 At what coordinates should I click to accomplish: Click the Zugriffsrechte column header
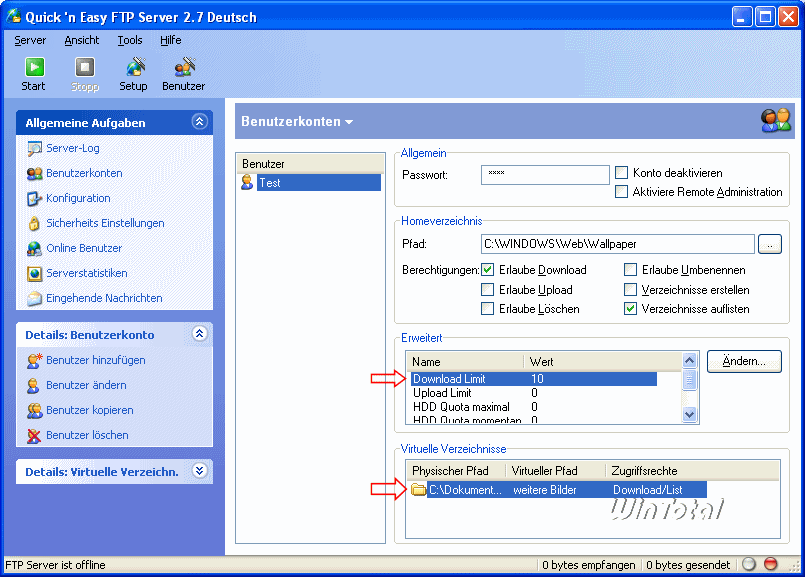692,471
